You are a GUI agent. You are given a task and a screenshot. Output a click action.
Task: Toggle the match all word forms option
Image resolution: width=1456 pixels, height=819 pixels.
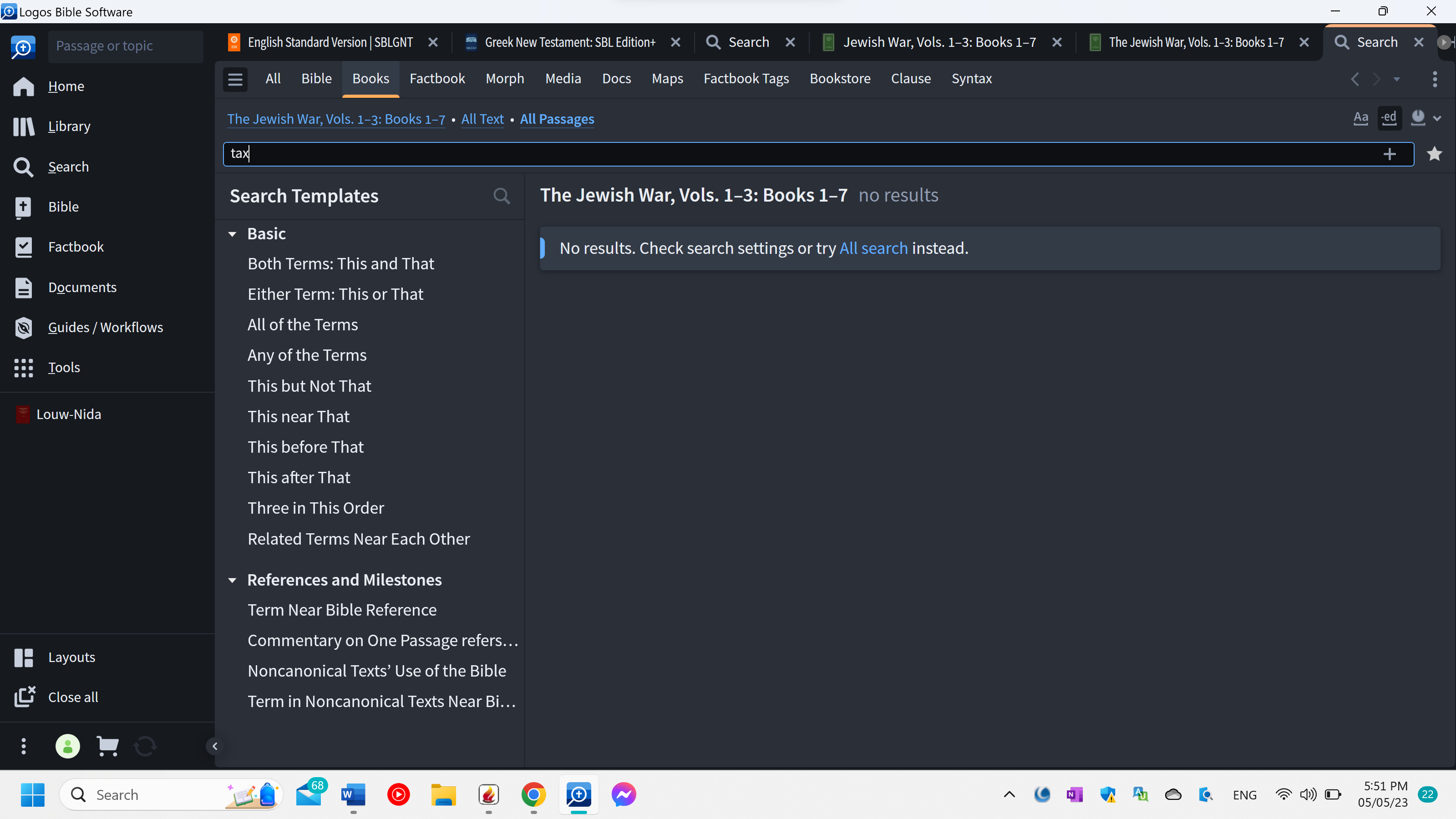tap(1389, 118)
